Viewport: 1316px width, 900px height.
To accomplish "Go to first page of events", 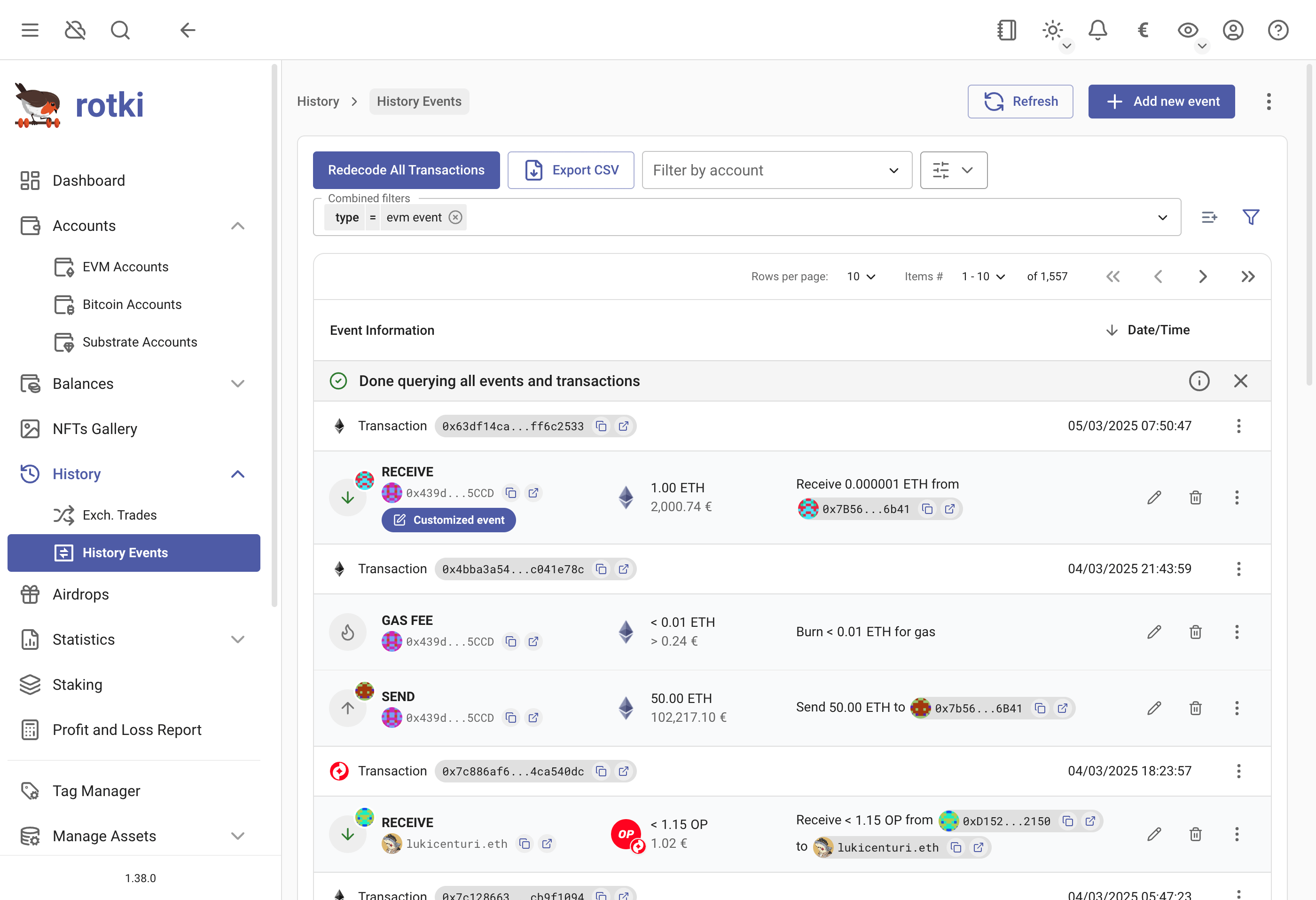I will click(1113, 276).
